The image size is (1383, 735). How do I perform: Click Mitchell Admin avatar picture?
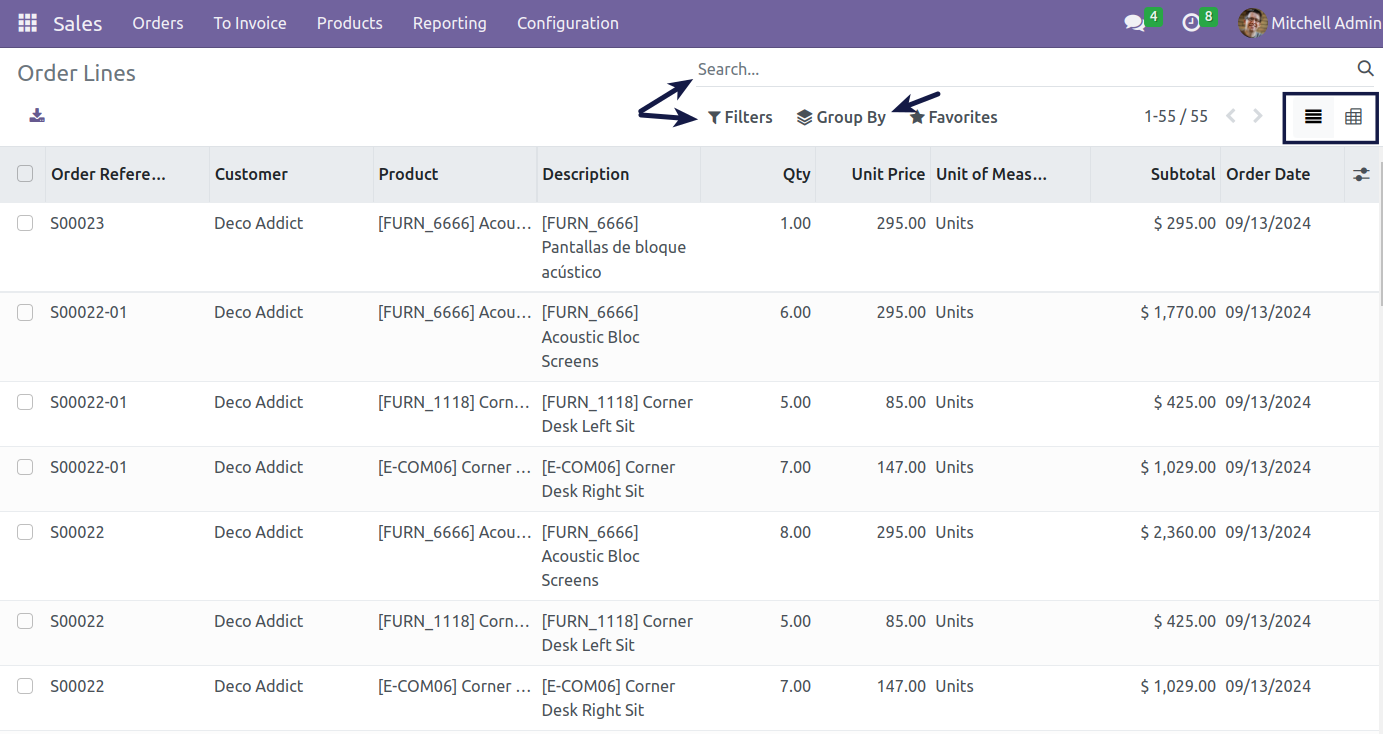(1252, 23)
